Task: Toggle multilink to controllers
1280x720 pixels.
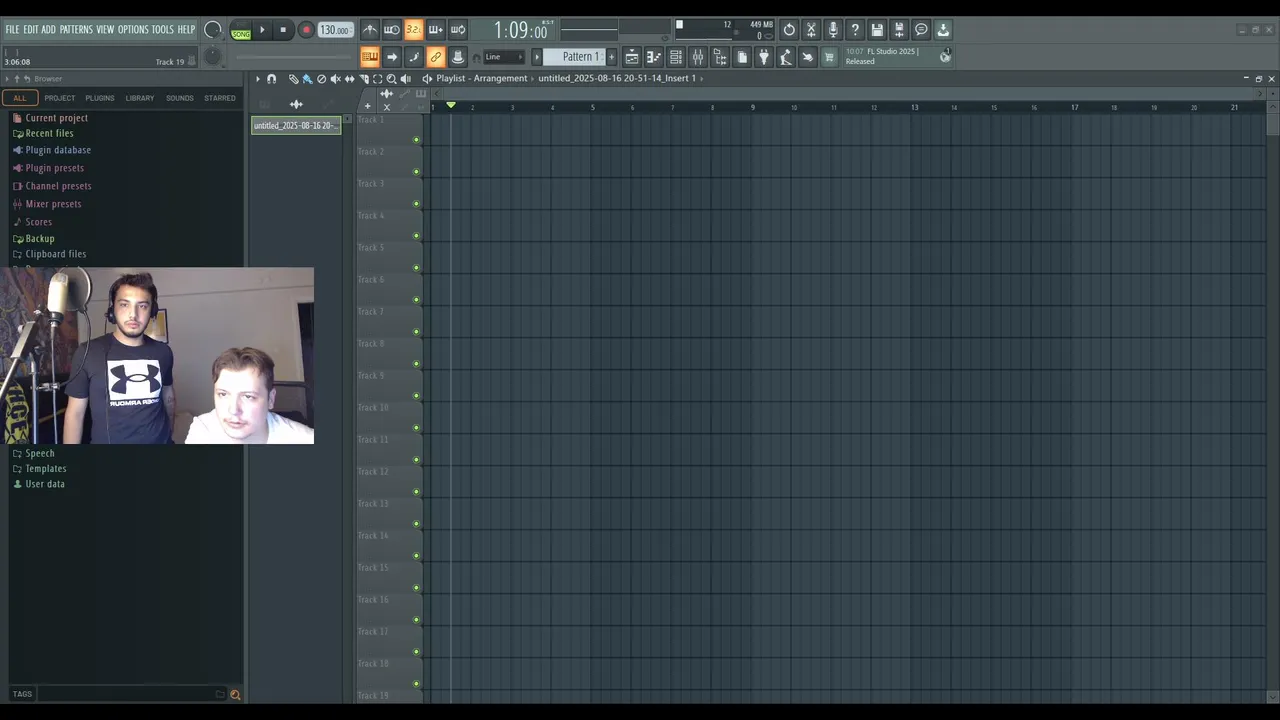Action: (x=436, y=57)
